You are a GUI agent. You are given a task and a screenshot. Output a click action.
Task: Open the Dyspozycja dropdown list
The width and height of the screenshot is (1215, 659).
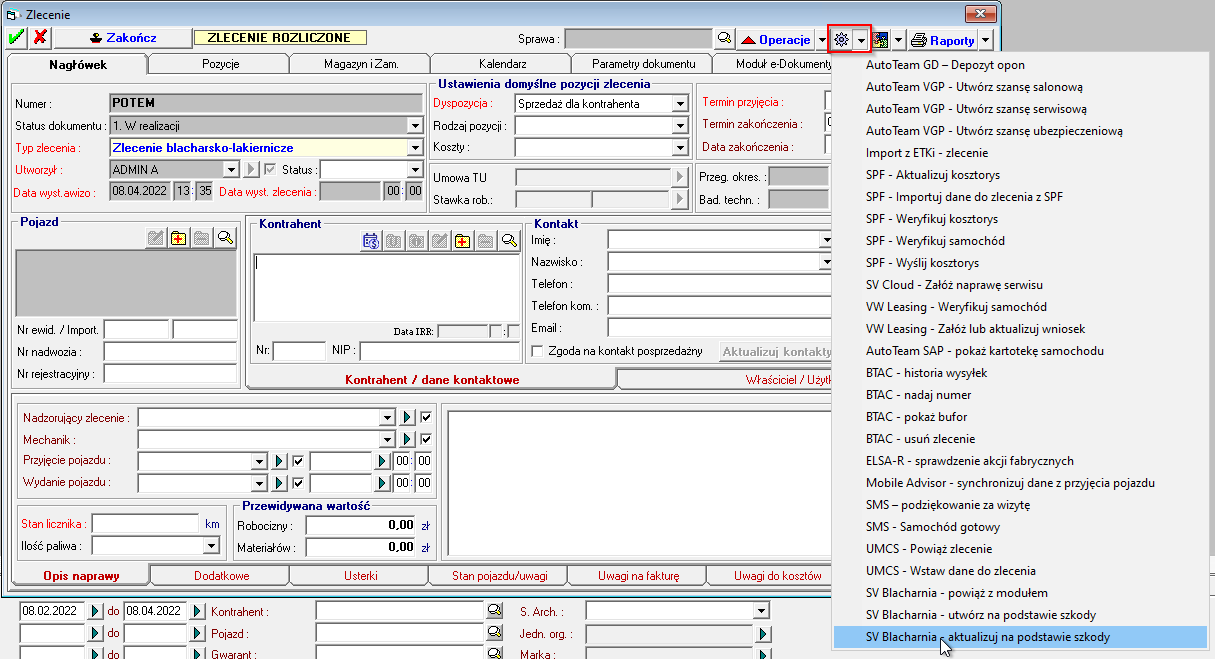(x=680, y=103)
